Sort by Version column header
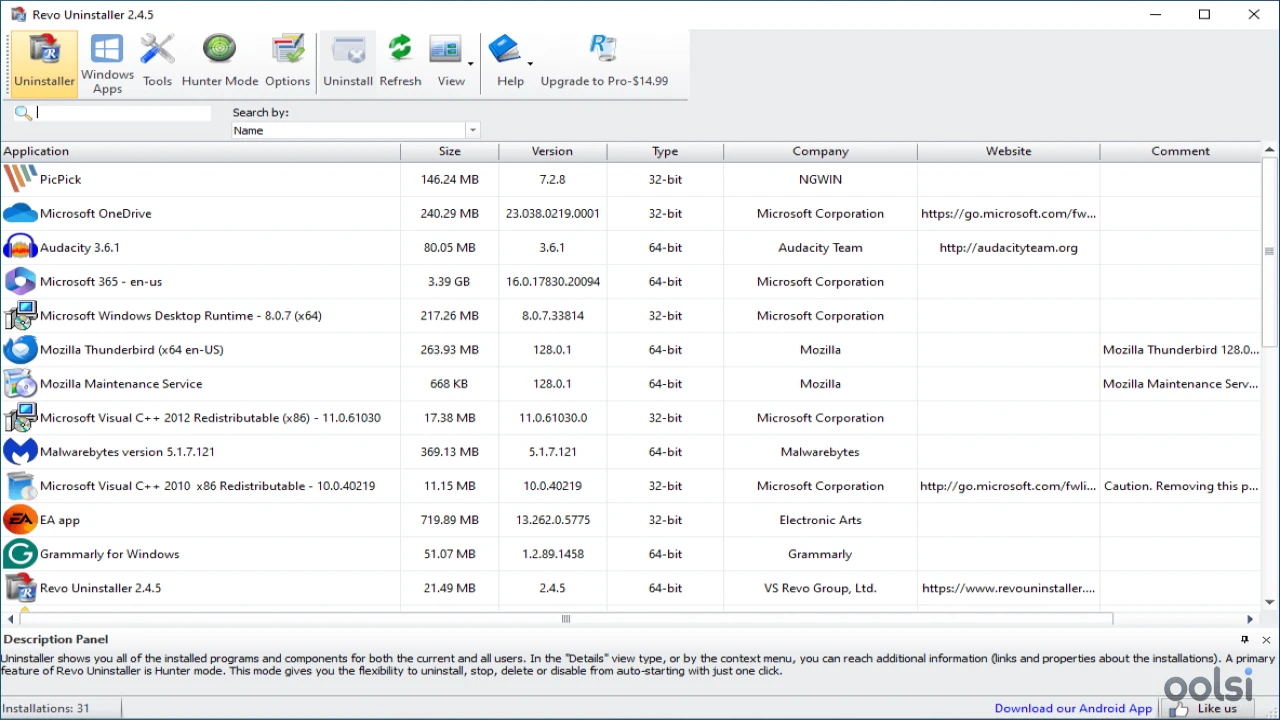 coord(552,151)
